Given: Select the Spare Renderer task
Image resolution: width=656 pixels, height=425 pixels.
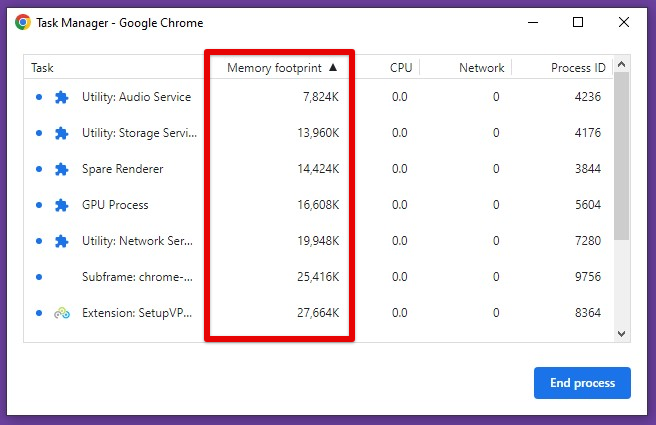Looking at the screenshot, I should pyautogui.click(x=319, y=169).
